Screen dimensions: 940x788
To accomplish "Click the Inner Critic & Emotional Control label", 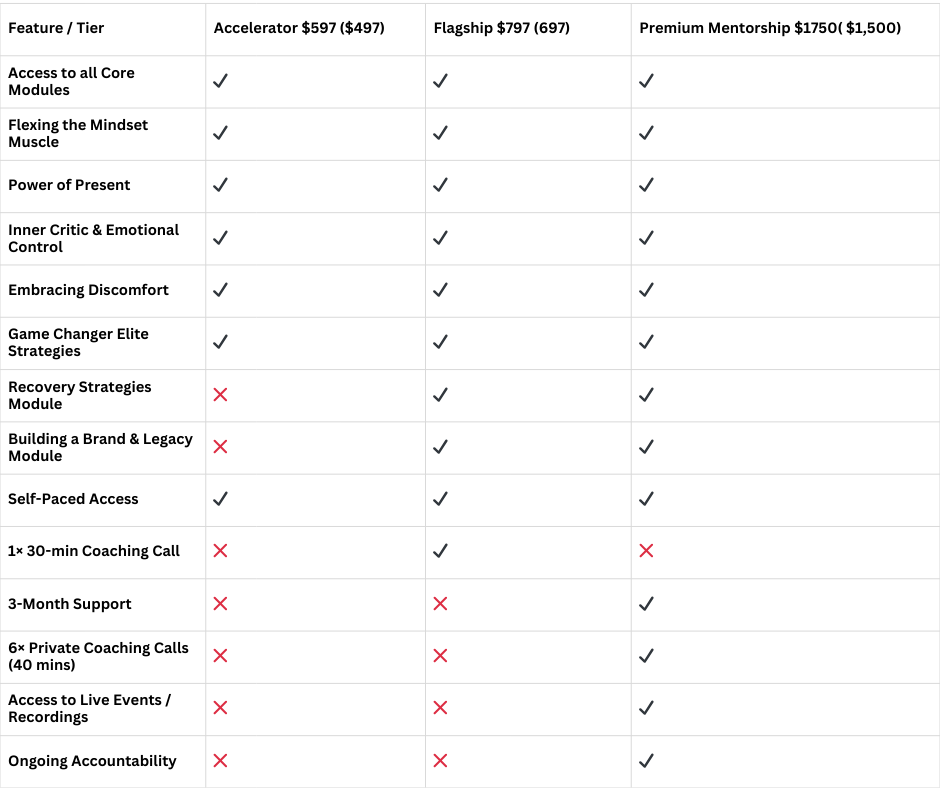I will (x=93, y=238).
